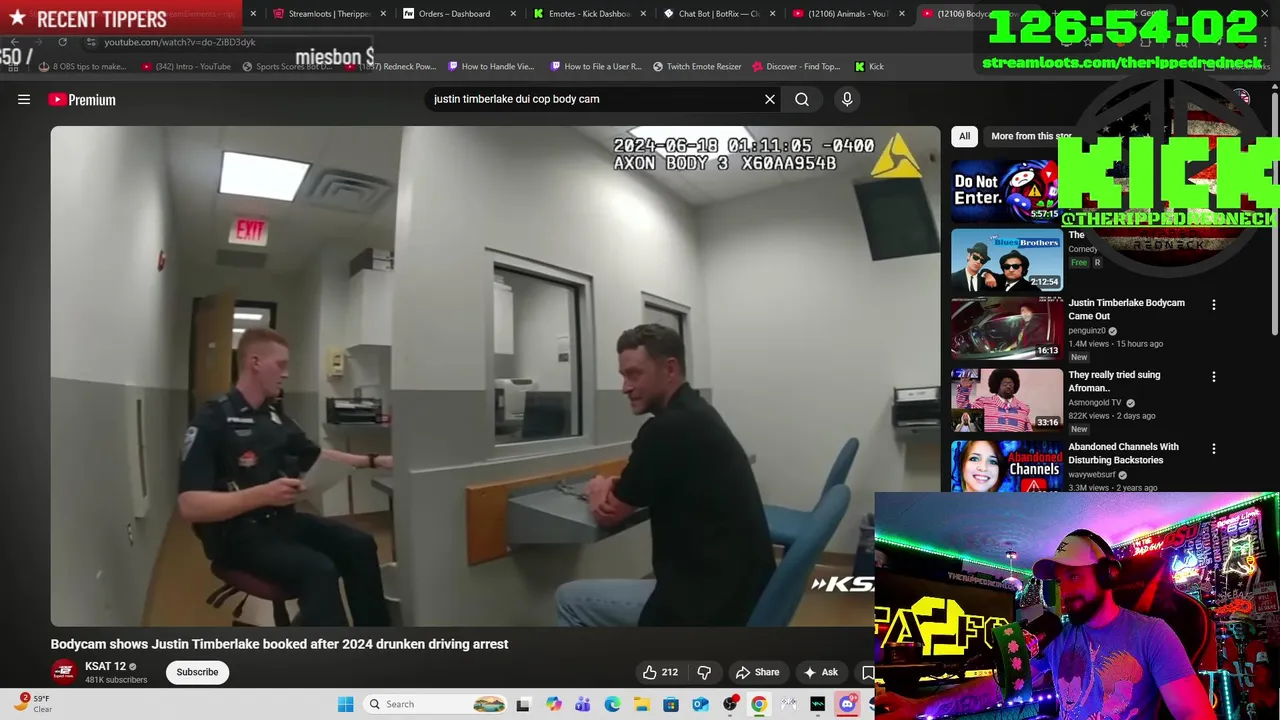
Task: Open Justin Timberlake Bodycam Came Out thumbnail
Action: [x=1006, y=328]
